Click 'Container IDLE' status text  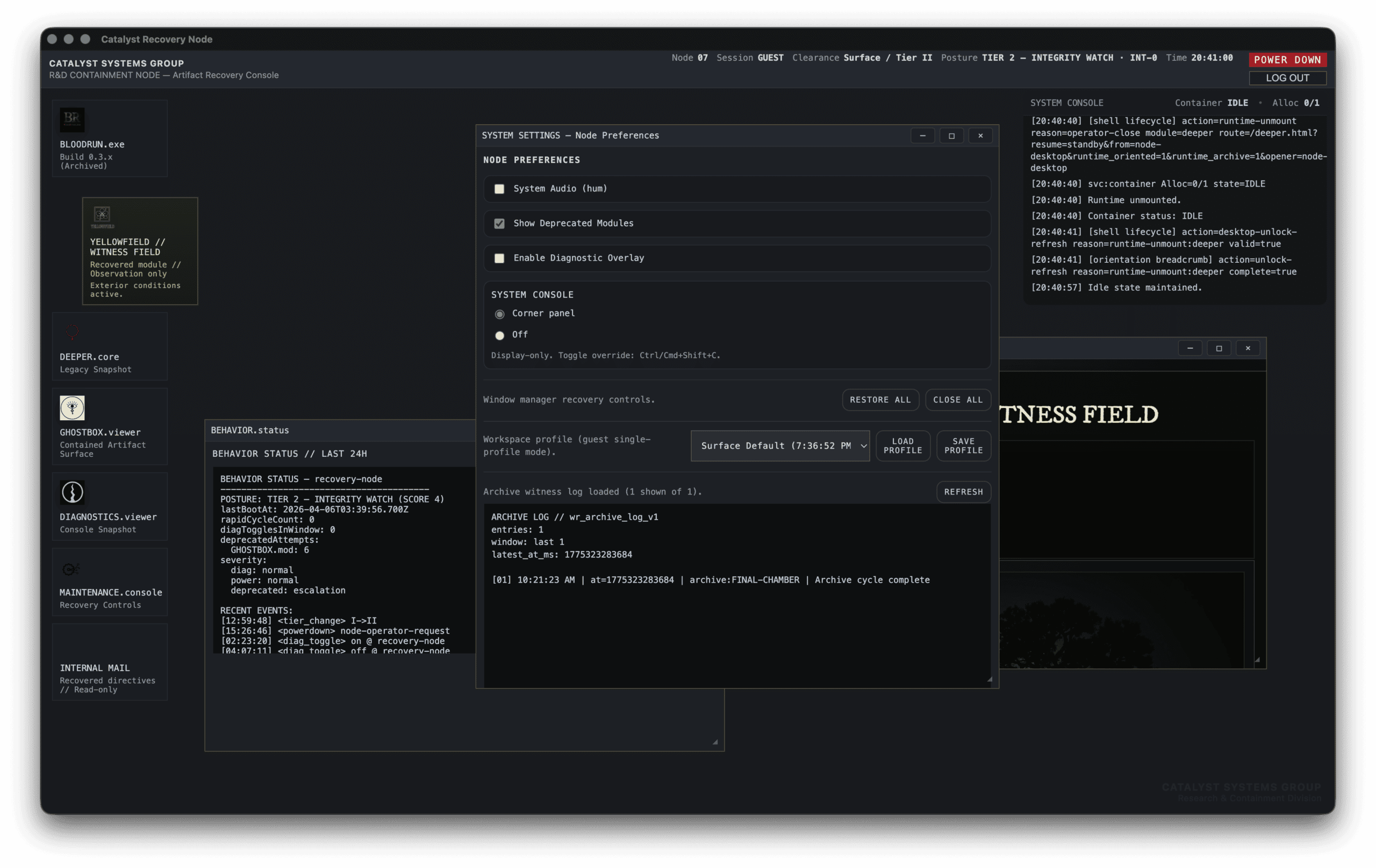(1211, 103)
